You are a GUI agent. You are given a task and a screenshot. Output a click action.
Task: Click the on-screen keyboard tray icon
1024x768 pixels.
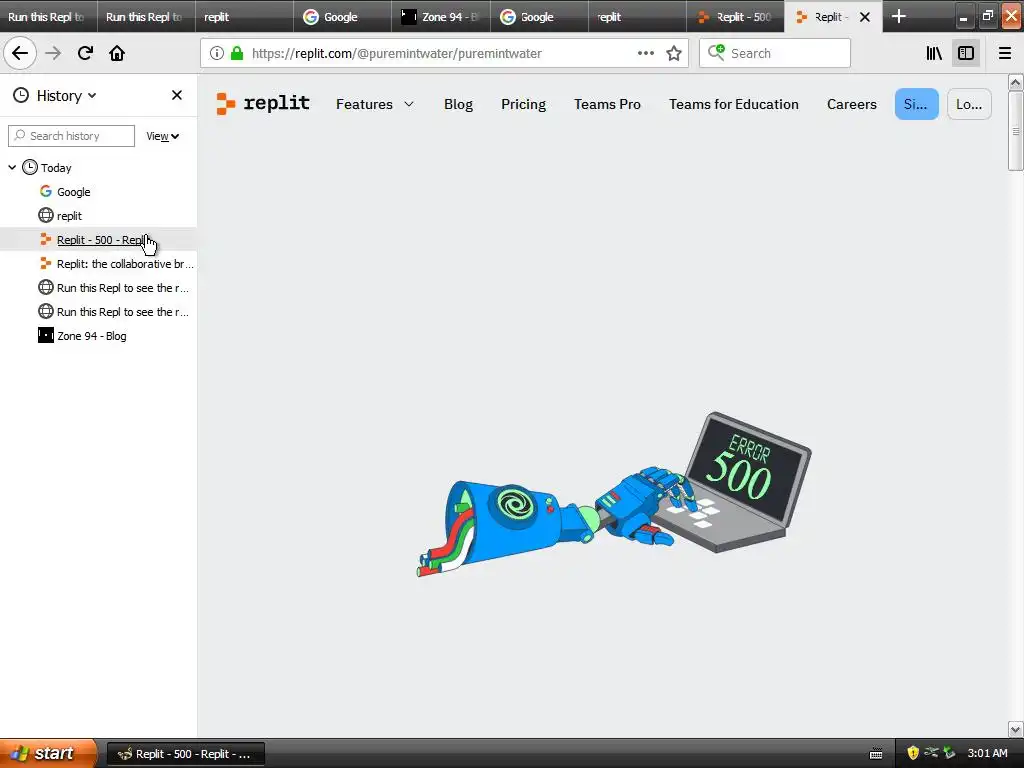(x=876, y=754)
